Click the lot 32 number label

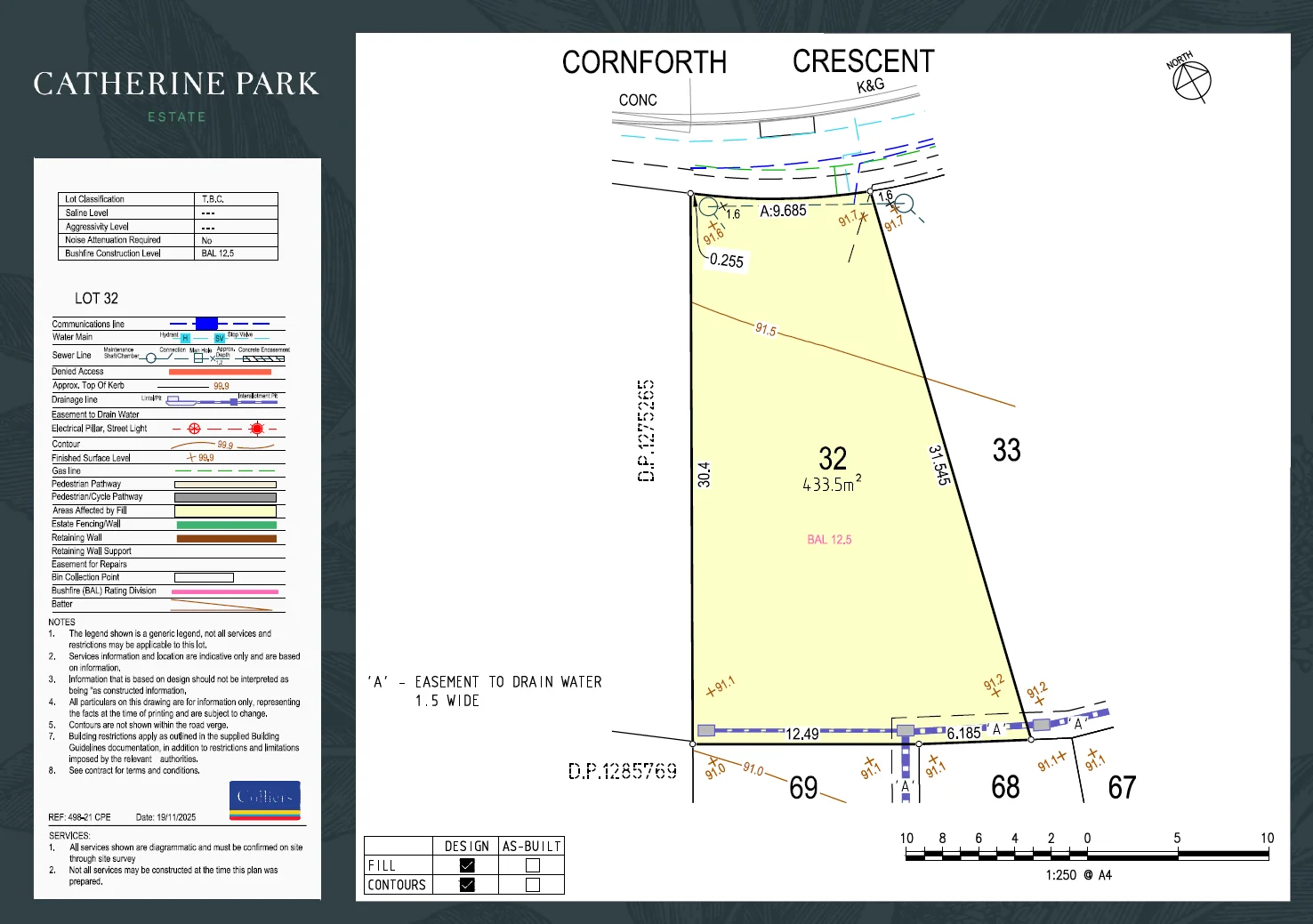coord(833,459)
